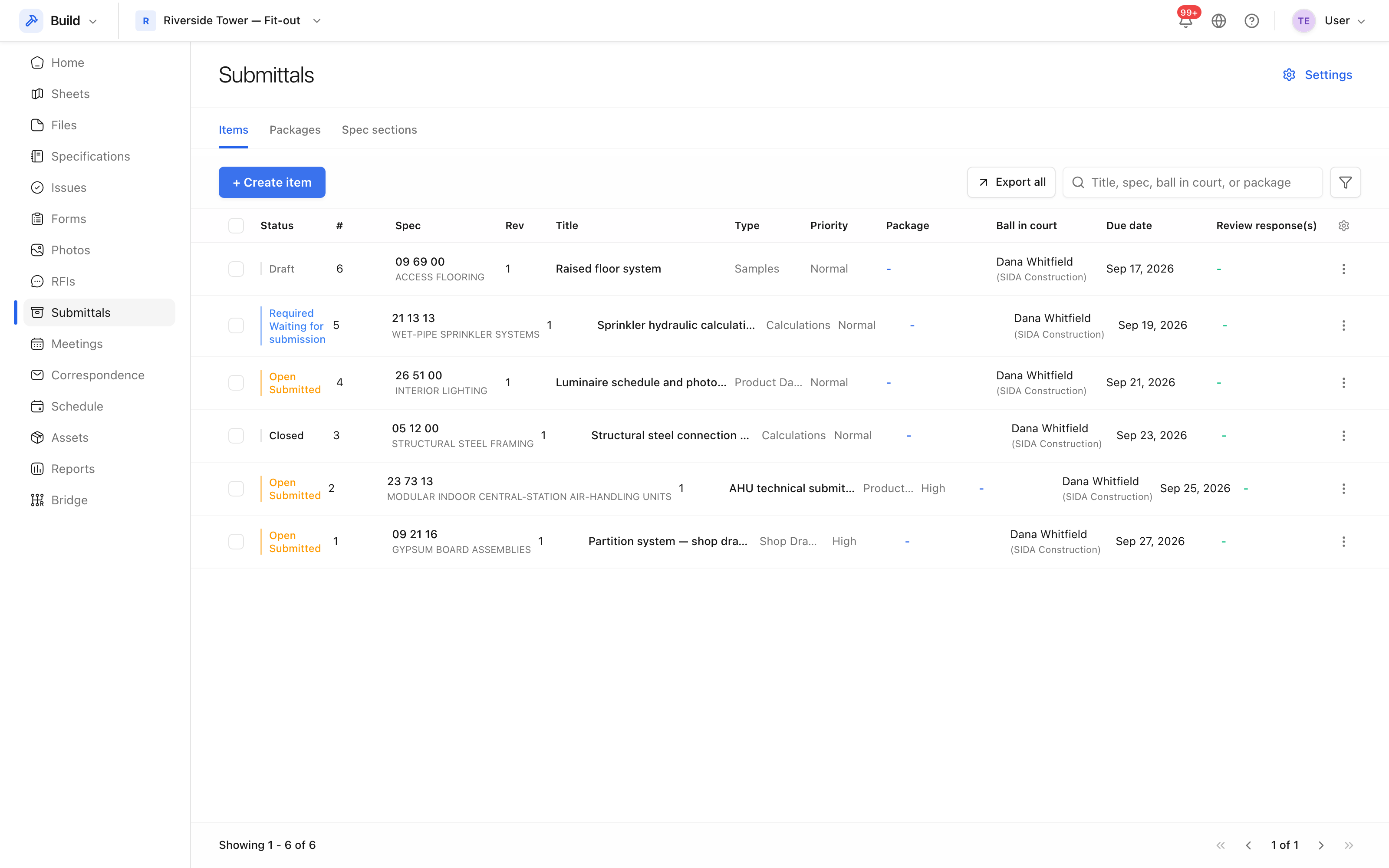Open Submittals Settings link
Screen dimensions: 1389x868
1318,75
